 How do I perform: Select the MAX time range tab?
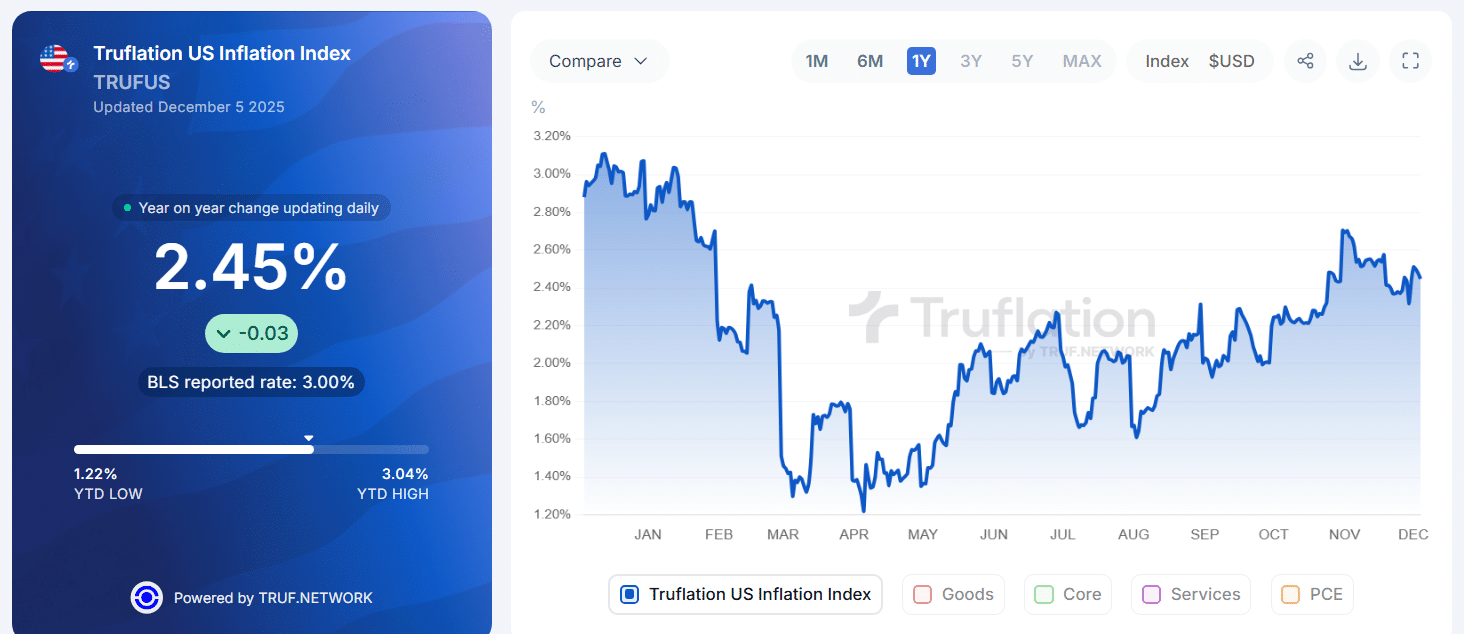[1082, 61]
